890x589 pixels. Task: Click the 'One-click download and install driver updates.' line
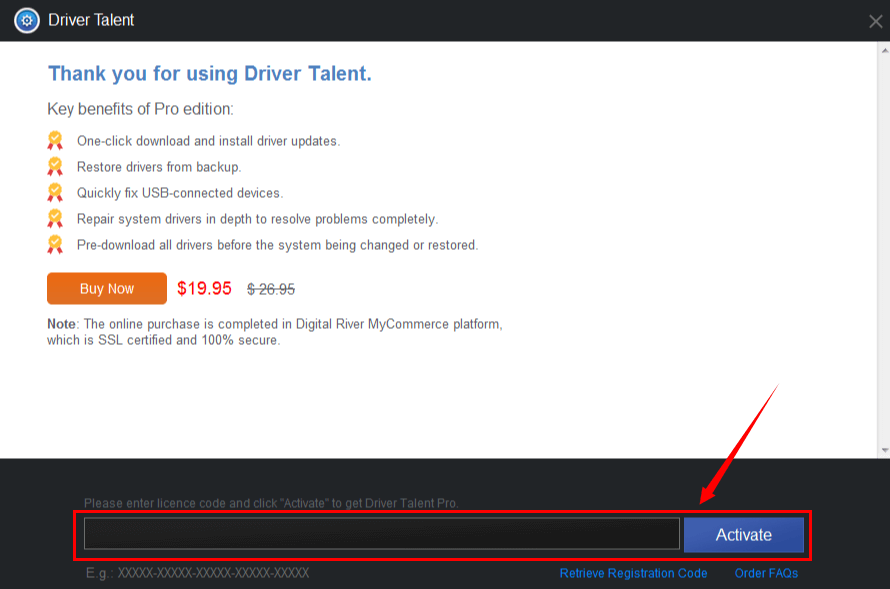(x=208, y=141)
